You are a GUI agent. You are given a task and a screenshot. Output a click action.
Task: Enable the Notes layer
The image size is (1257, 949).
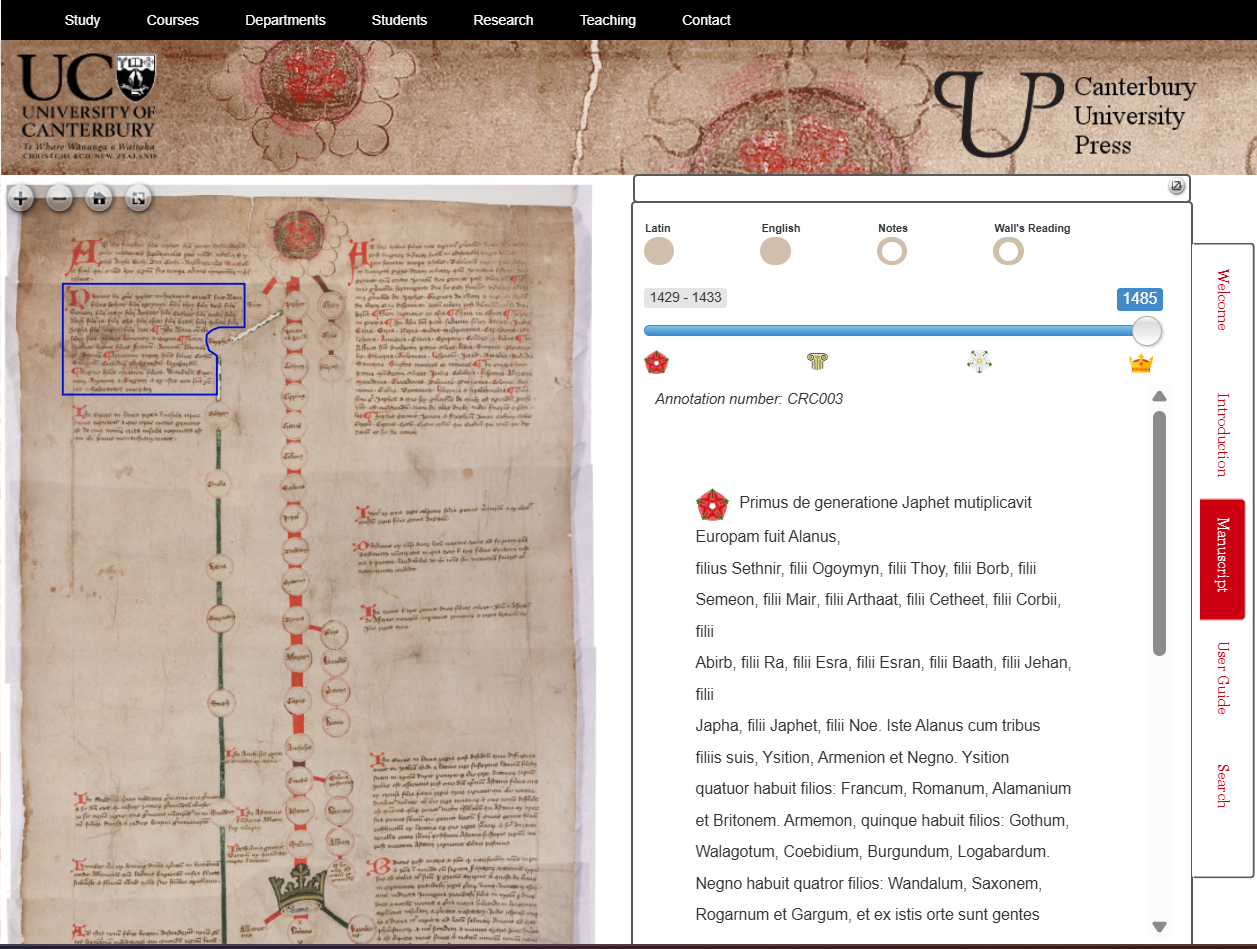pos(892,252)
